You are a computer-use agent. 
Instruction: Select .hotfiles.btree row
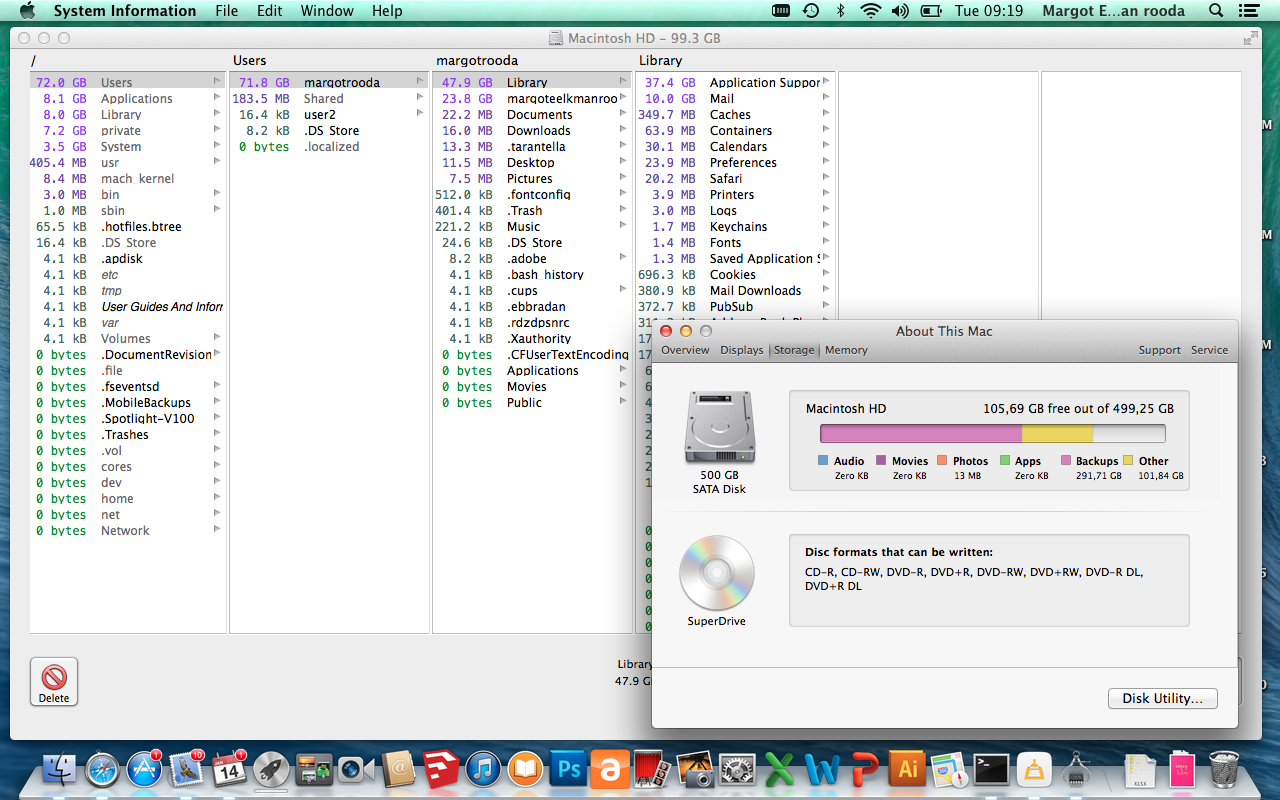click(126, 226)
